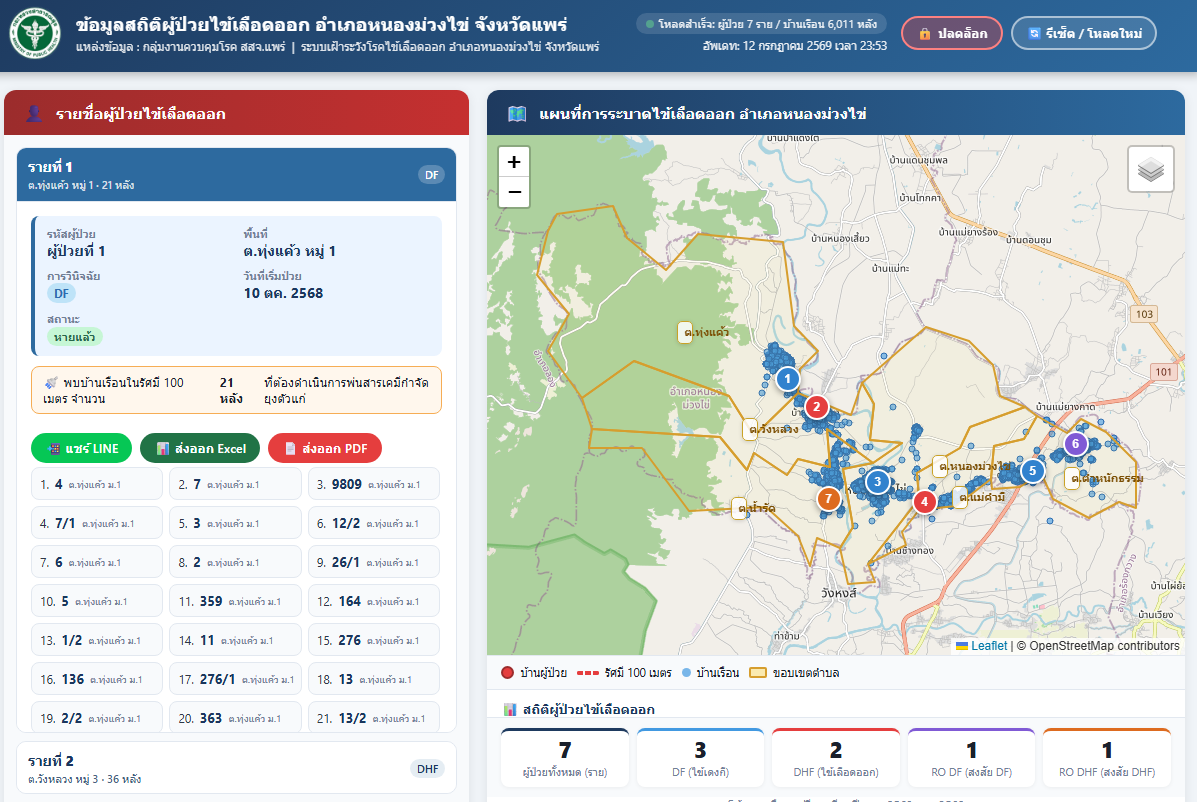The image size is (1197, 802).
Task: Select patient marker 3 on map
Action: [877, 482]
